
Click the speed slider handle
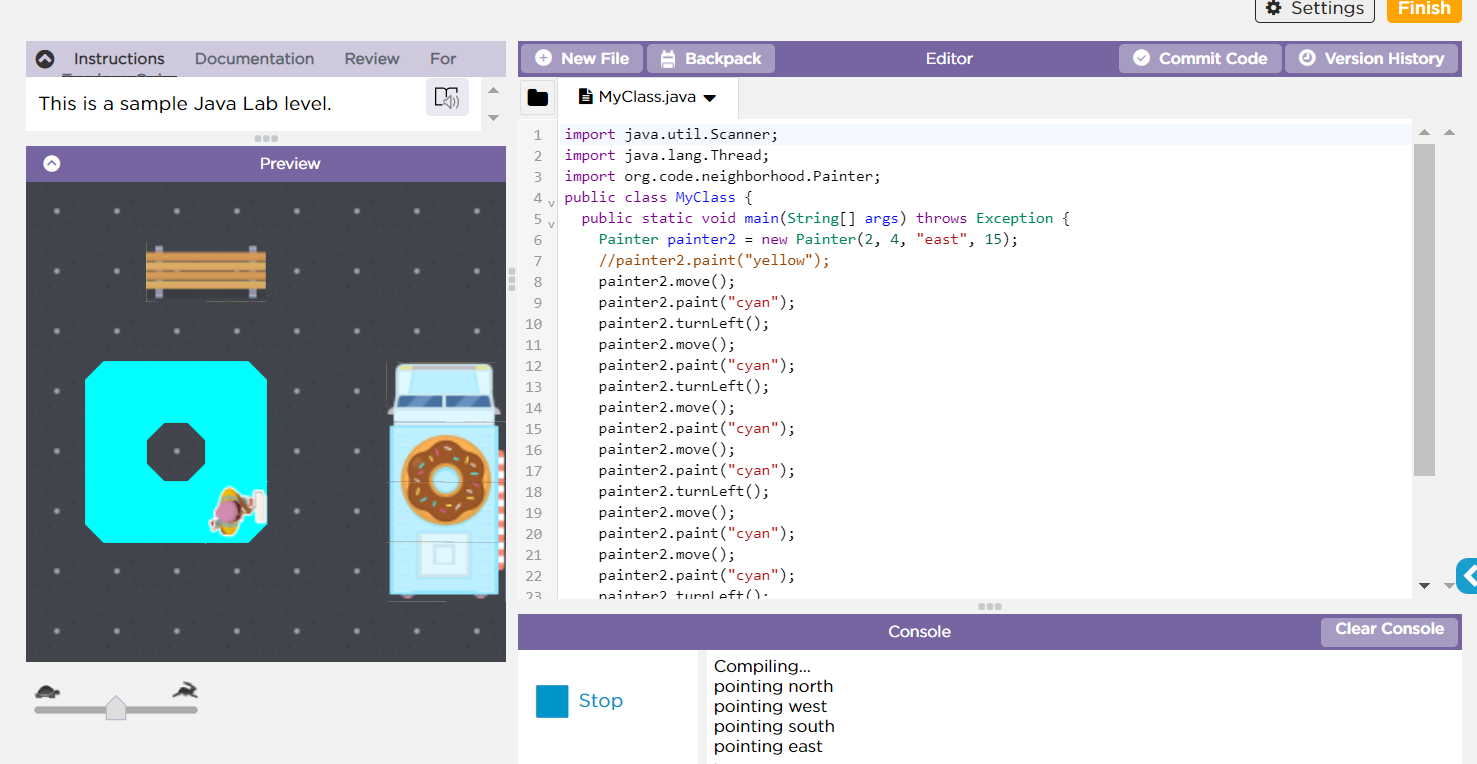(x=116, y=708)
